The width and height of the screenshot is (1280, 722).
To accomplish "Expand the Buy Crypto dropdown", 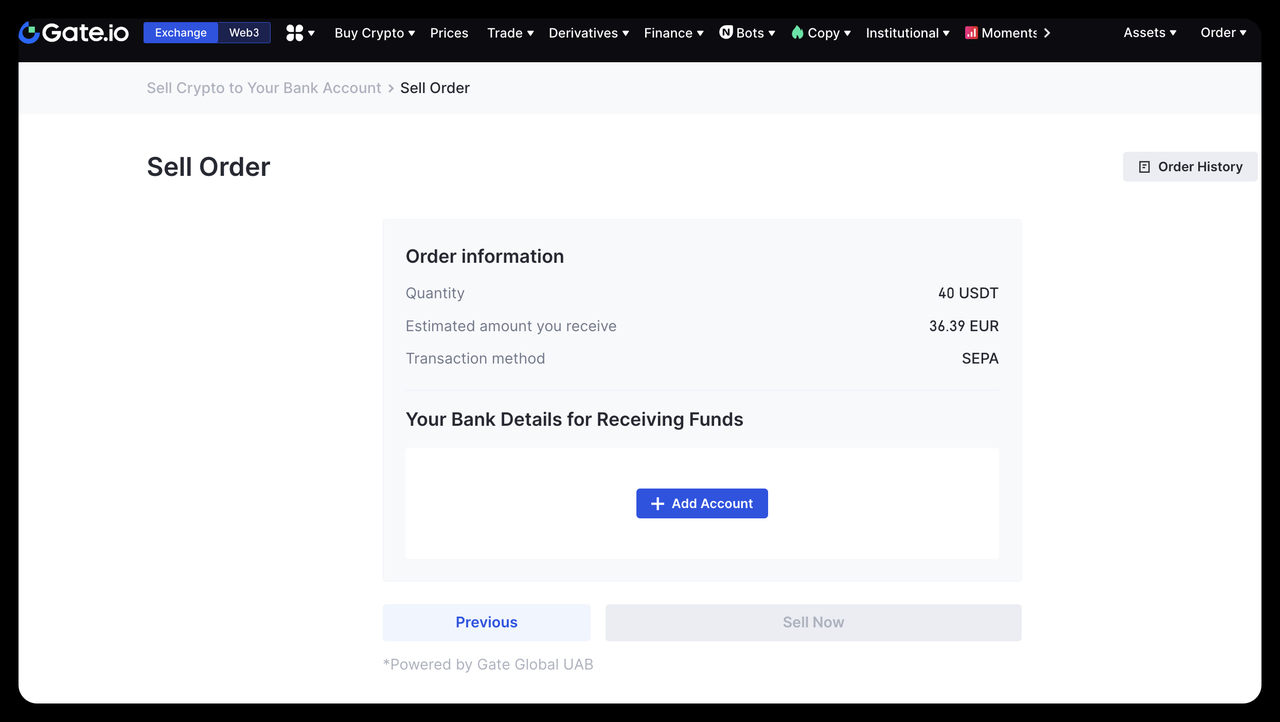I will [374, 33].
